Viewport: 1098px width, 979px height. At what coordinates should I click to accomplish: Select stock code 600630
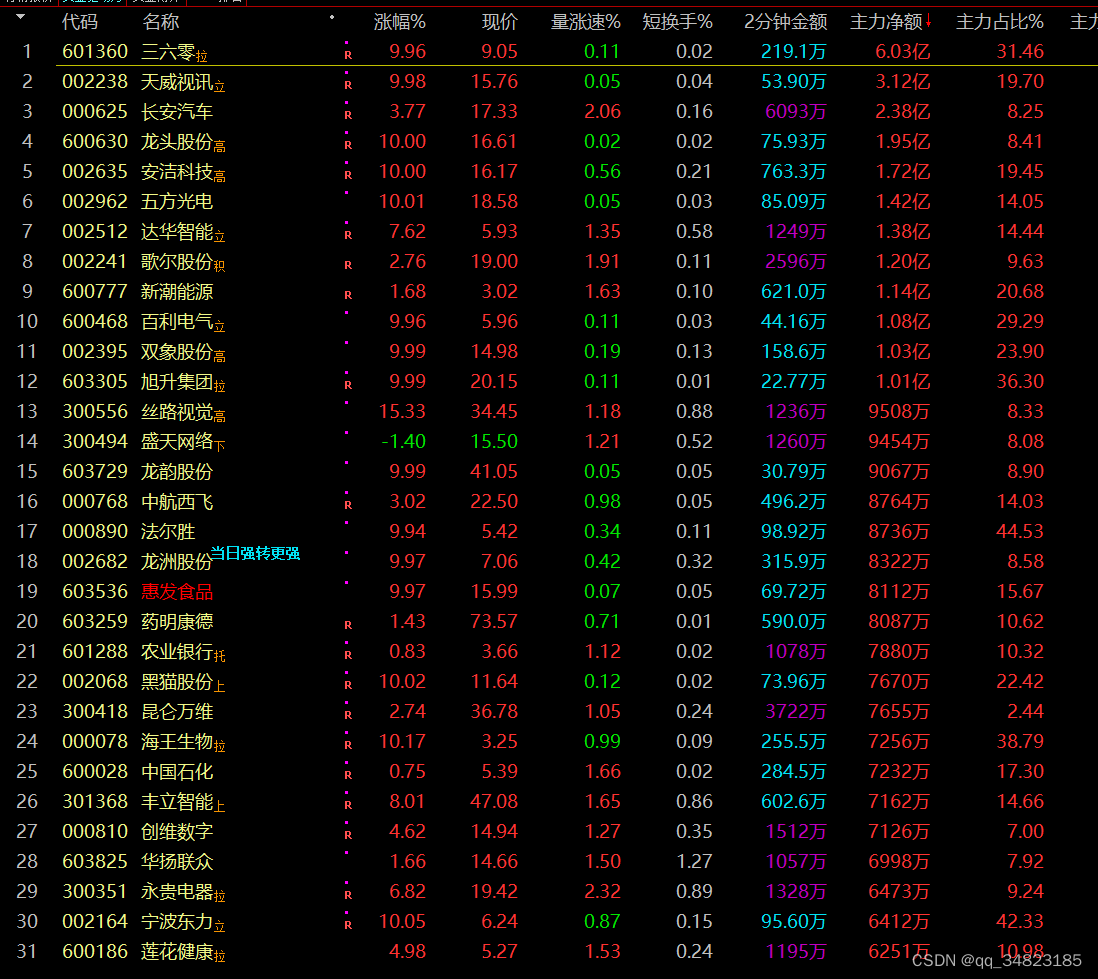(x=95, y=142)
